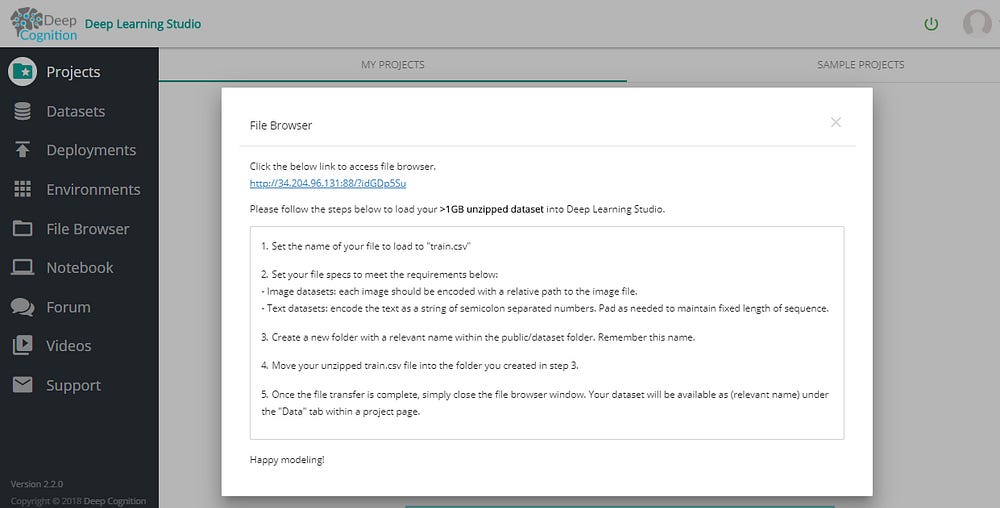Click the Deep Learning Studio title
This screenshot has width=1000, height=508.
coord(143,24)
